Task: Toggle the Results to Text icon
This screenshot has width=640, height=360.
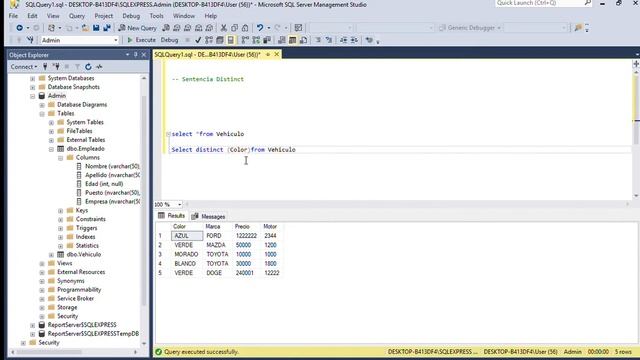Action: coord(282,40)
